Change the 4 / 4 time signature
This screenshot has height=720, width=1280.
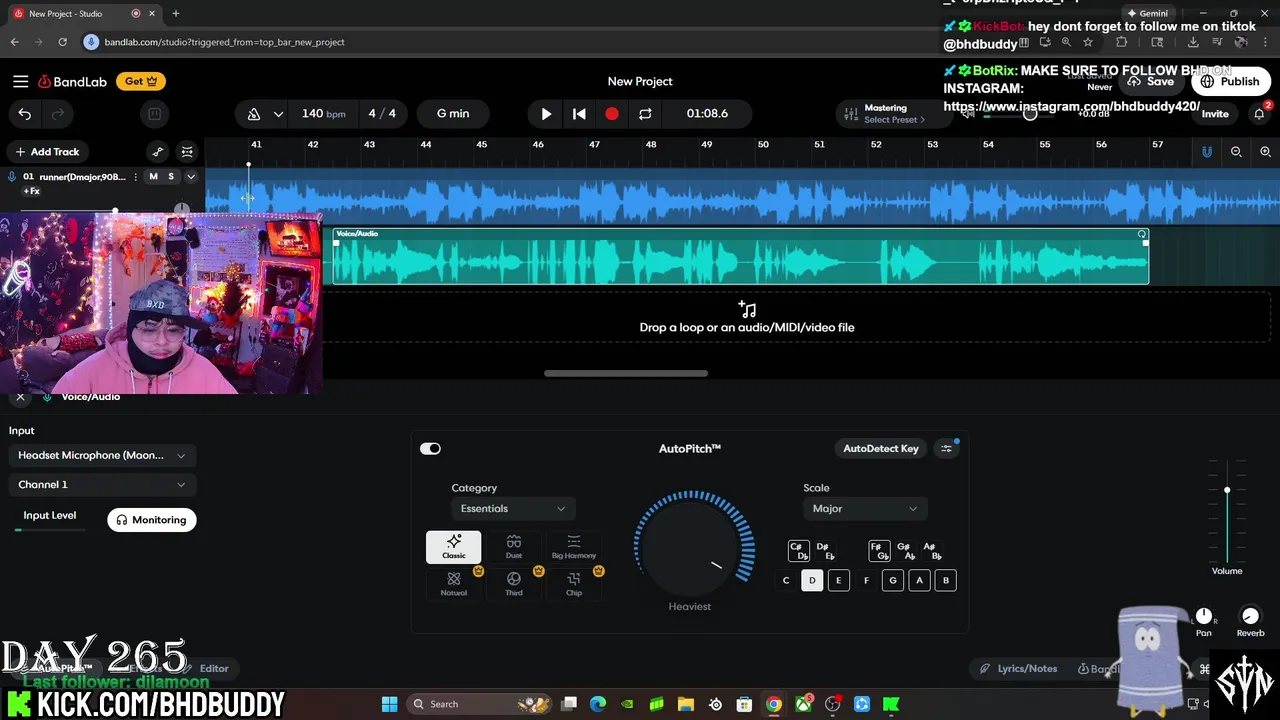point(382,114)
